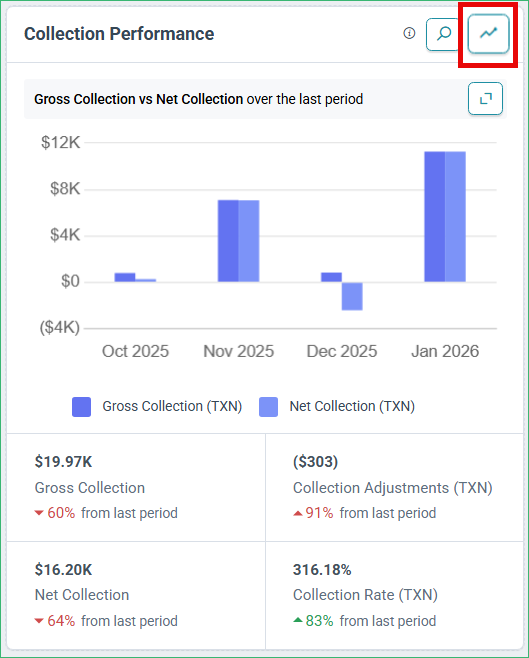This screenshot has height=658, width=529.
Task: Toggle the Net Collection (TXN) legend label
Action: [352, 406]
